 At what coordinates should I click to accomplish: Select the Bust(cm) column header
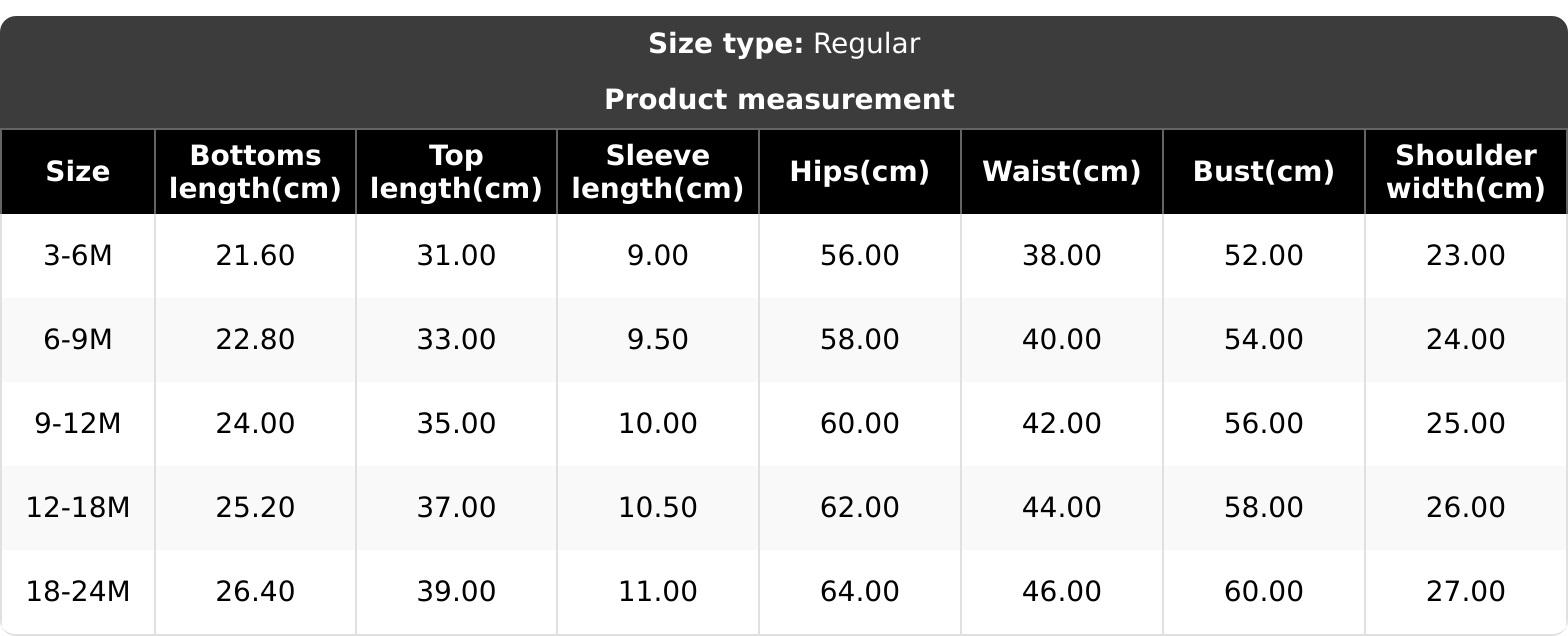pos(1263,172)
